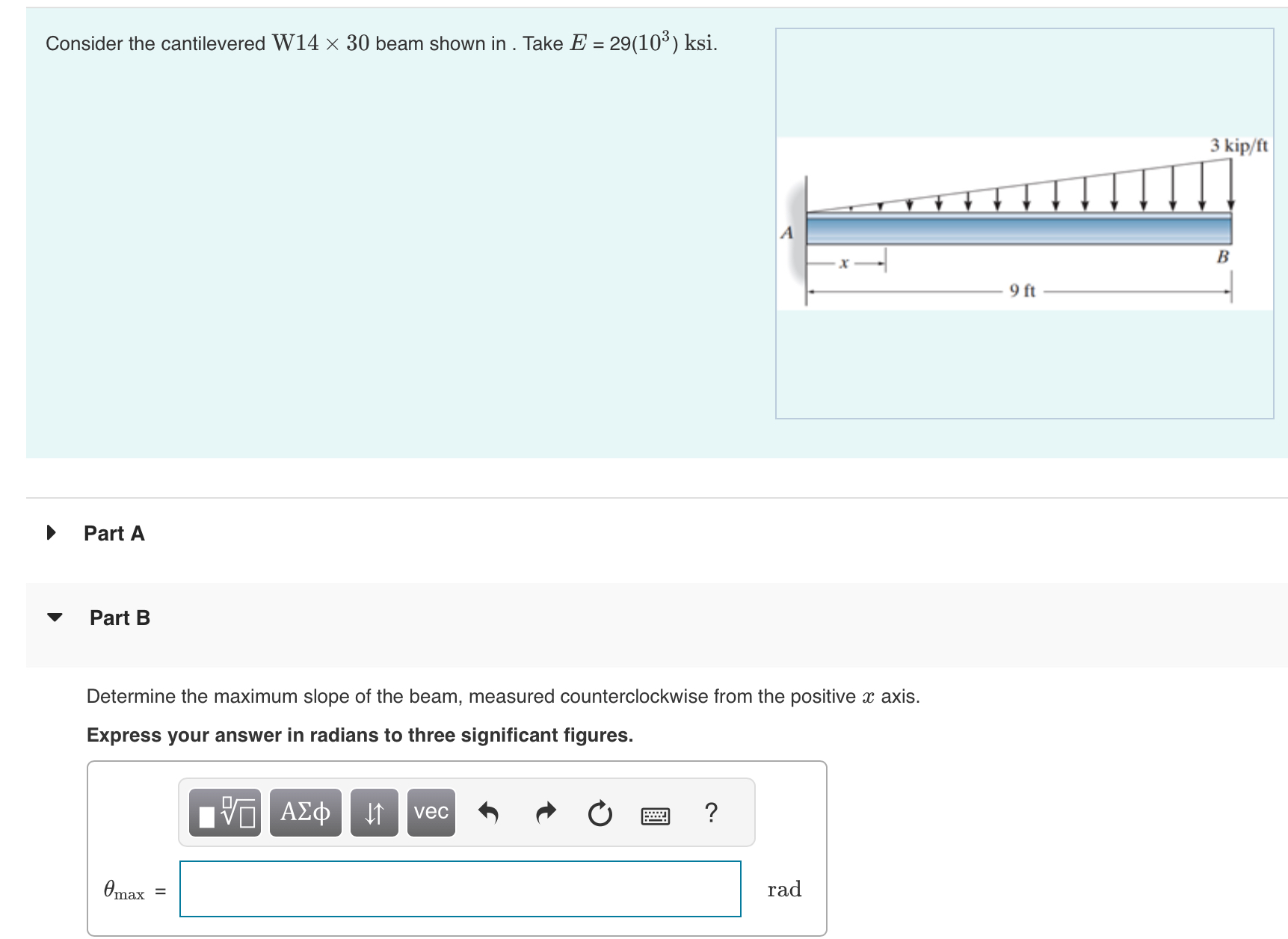The height and width of the screenshot is (939, 1288).
Task: Reset the answer field with the circular arrow
Action: click(600, 813)
